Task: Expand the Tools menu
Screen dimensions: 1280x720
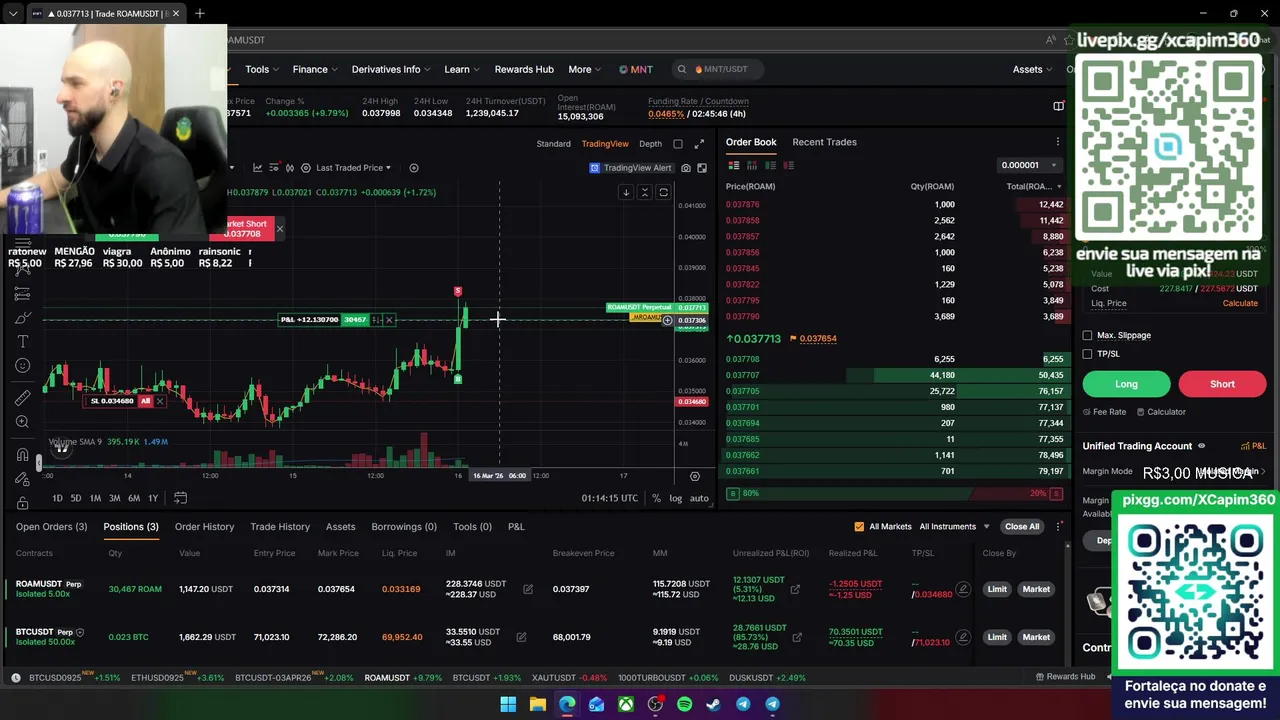Action: [262, 69]
